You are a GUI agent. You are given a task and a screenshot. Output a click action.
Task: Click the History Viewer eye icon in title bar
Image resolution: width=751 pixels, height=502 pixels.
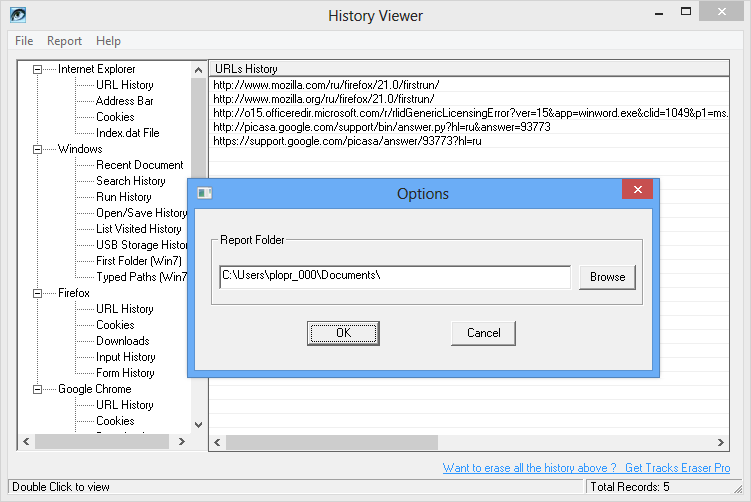coord(18,15)
